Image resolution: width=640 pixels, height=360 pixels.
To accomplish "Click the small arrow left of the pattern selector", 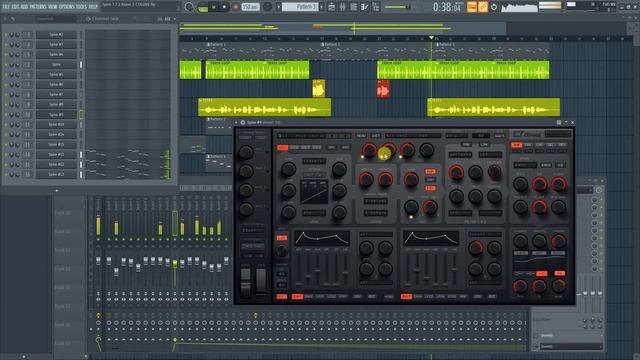I will pos(279,7).
